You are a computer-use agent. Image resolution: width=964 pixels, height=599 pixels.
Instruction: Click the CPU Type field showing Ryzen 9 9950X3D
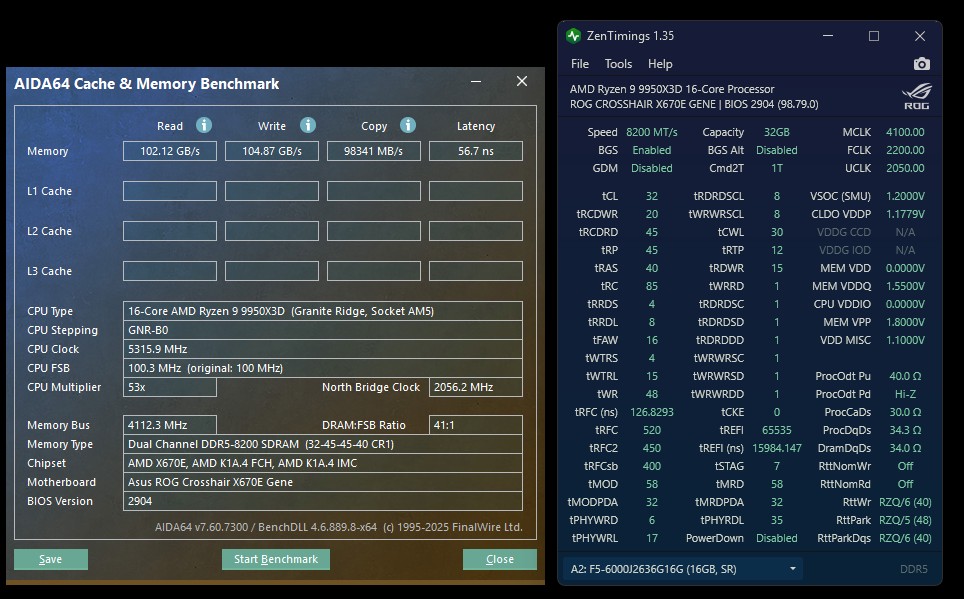coord(323,311)
